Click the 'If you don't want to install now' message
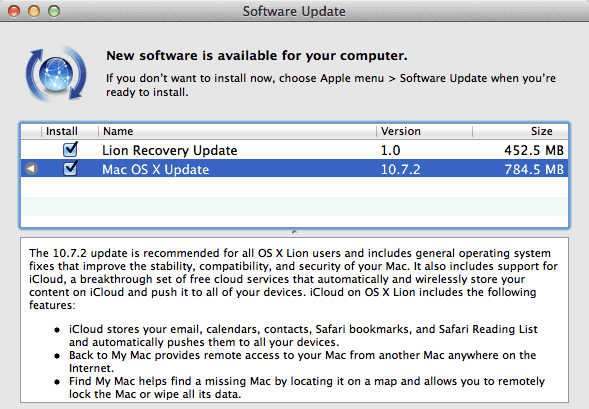 [x=331, y=85]
